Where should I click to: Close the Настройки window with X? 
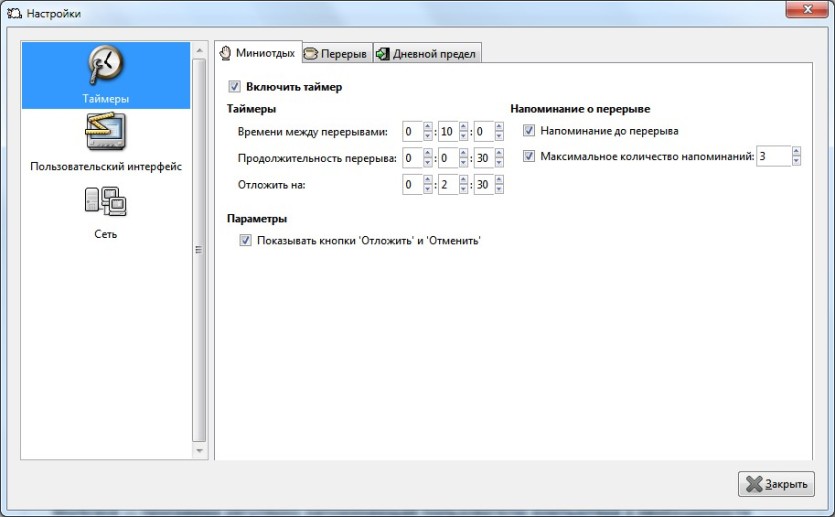click(807, 9)
